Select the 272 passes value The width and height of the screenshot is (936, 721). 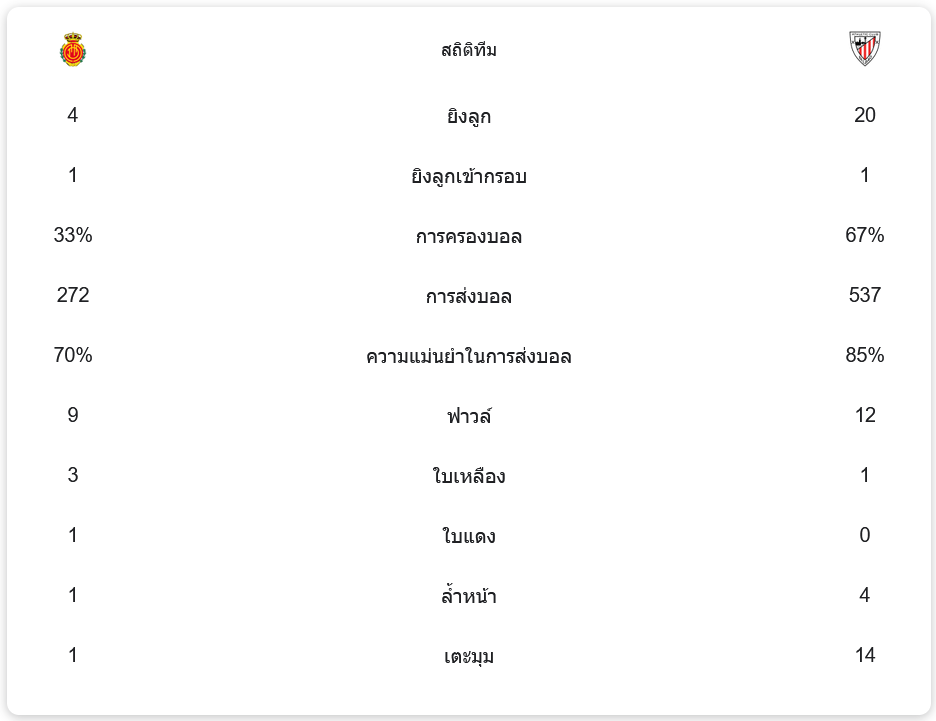[x=73, y=295]
